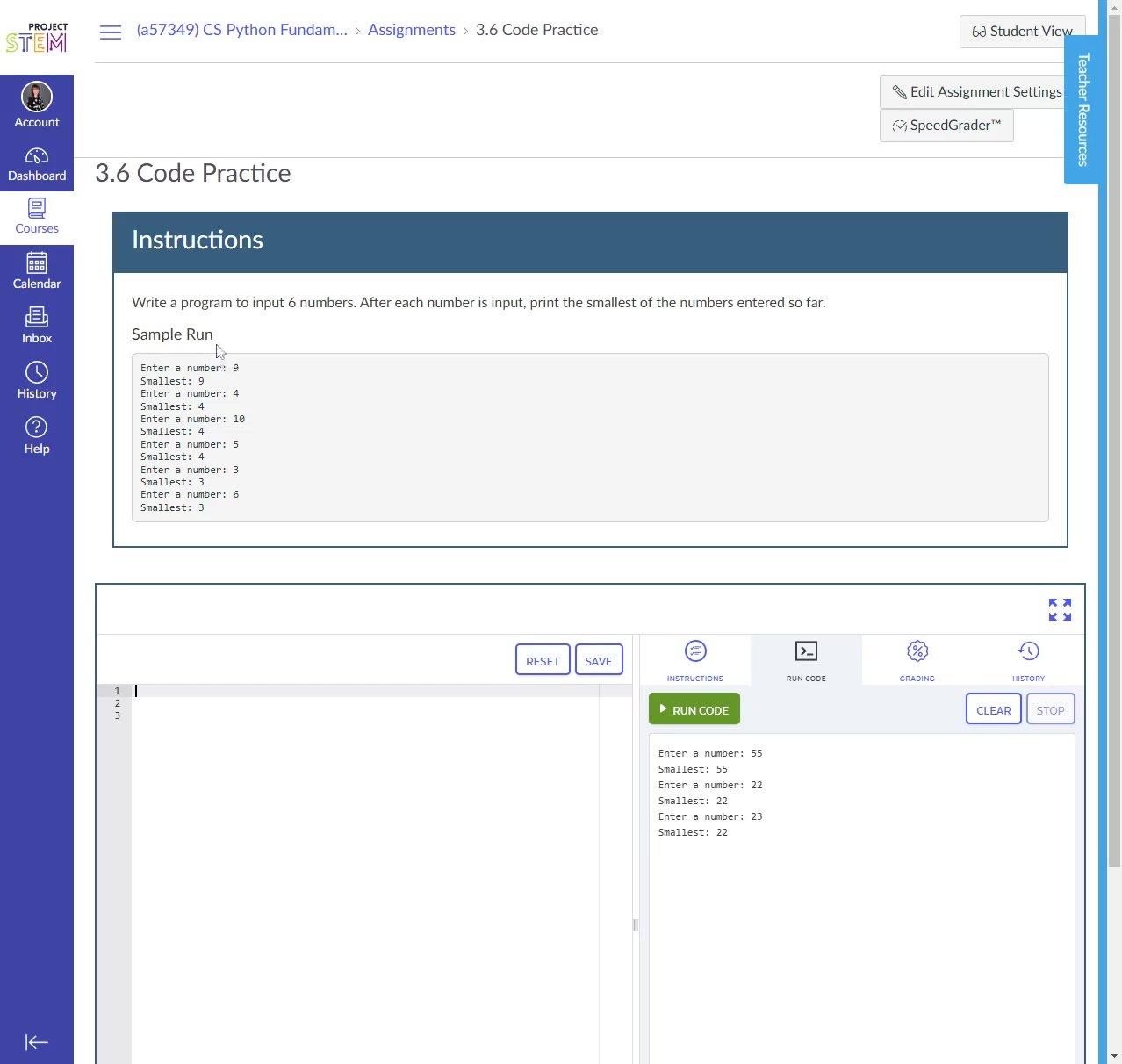
Task: Expand the Teacher Resources side panel
Action: point(1082,110)
